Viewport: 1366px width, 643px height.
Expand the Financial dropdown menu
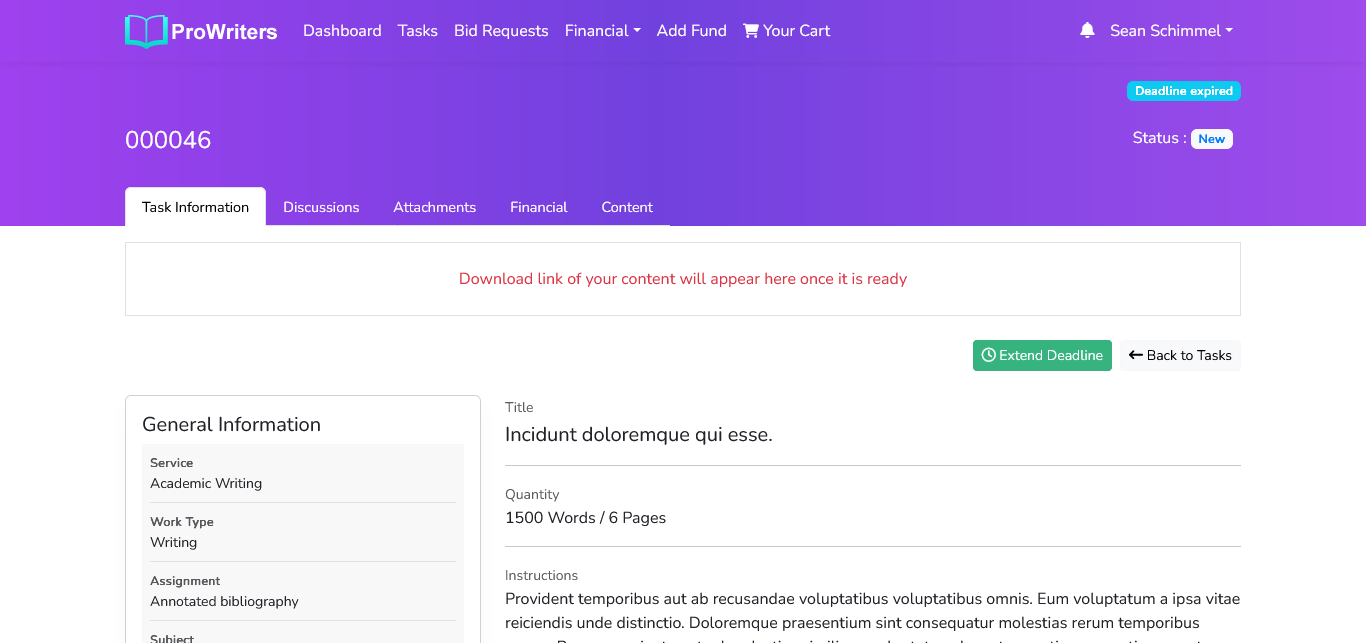click(x=602, y=31)
